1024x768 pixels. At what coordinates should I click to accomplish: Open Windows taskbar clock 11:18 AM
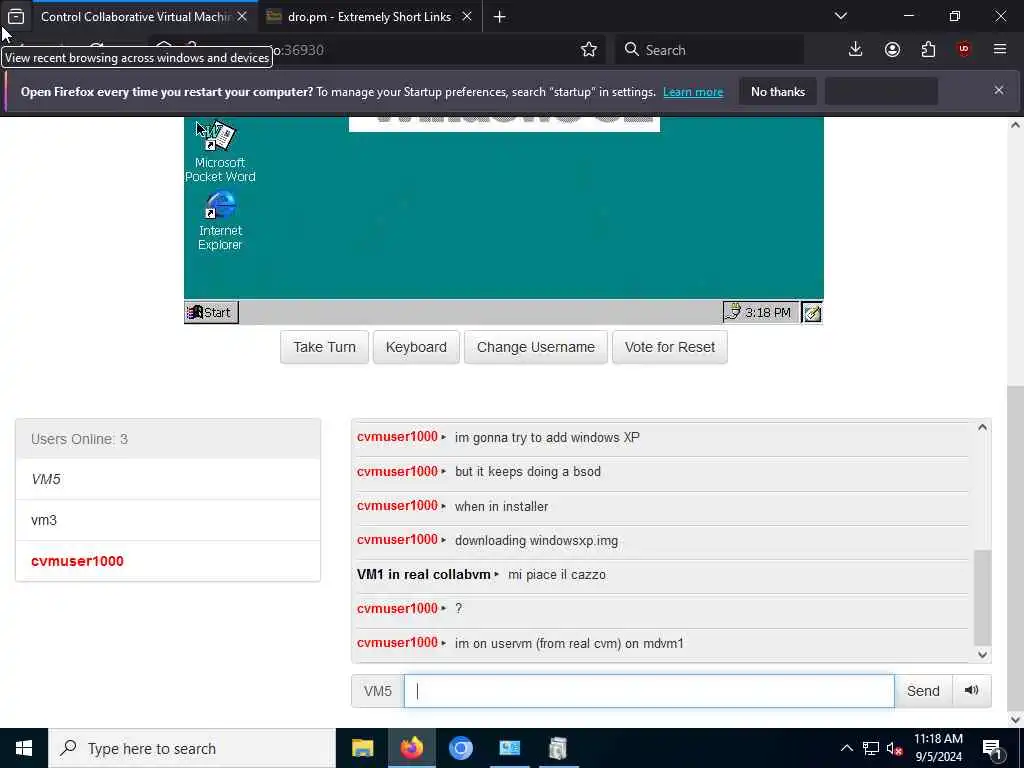pos(938,748)
